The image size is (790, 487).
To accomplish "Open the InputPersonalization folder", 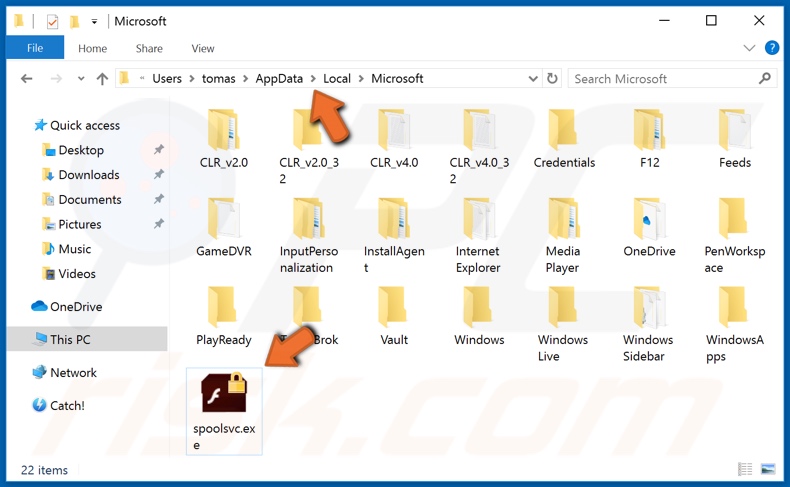I will [x=309, y=236].
